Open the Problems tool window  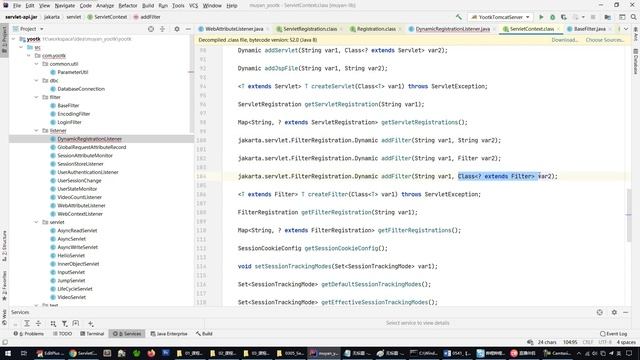(x=29, y=334)
